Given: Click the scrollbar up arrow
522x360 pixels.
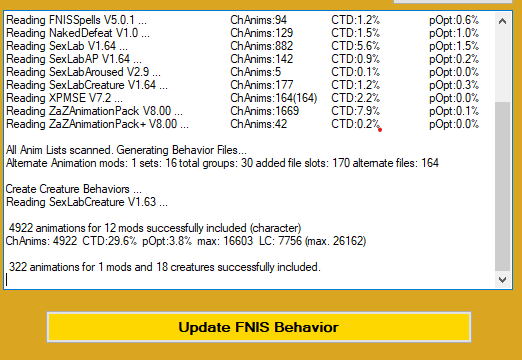Looking at the screenshot, I should [502, 21].
